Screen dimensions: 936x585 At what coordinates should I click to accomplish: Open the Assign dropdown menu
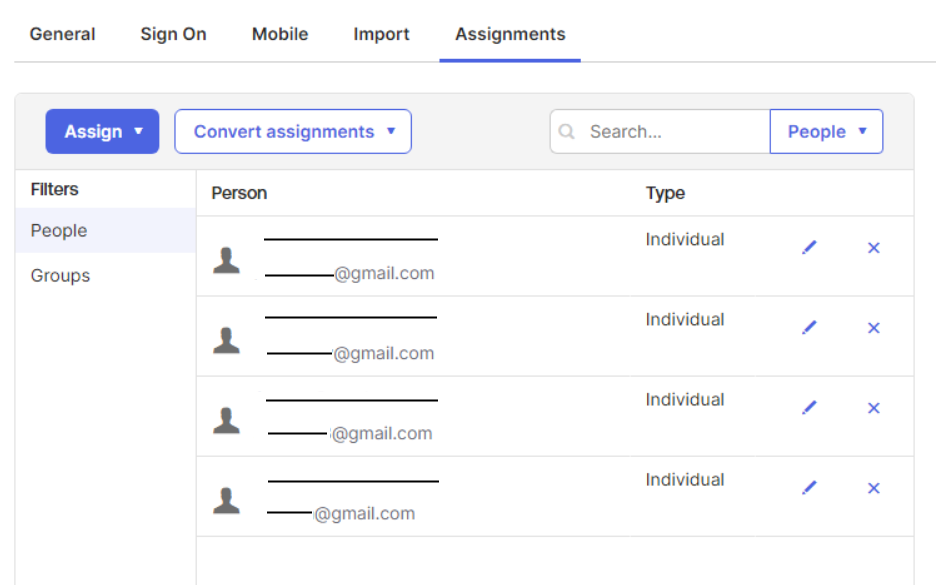(x=102, y=131)
